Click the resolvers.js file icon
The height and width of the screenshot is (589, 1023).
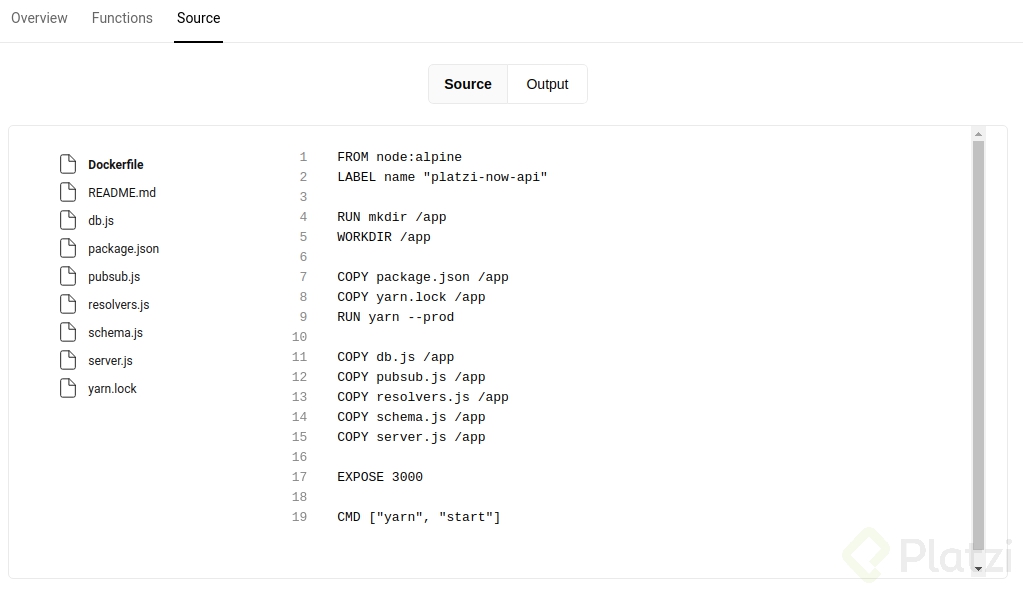68,303
